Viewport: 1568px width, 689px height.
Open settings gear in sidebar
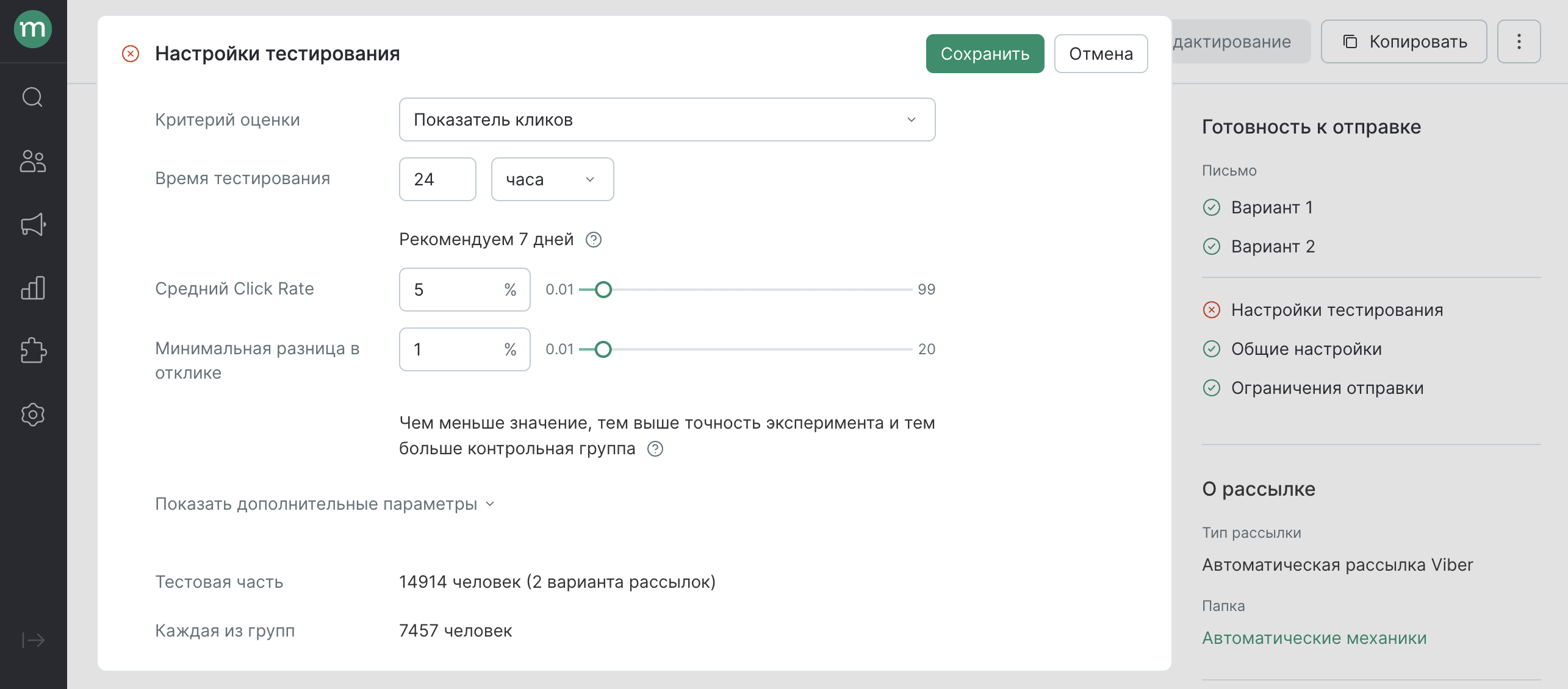point(33,415)
